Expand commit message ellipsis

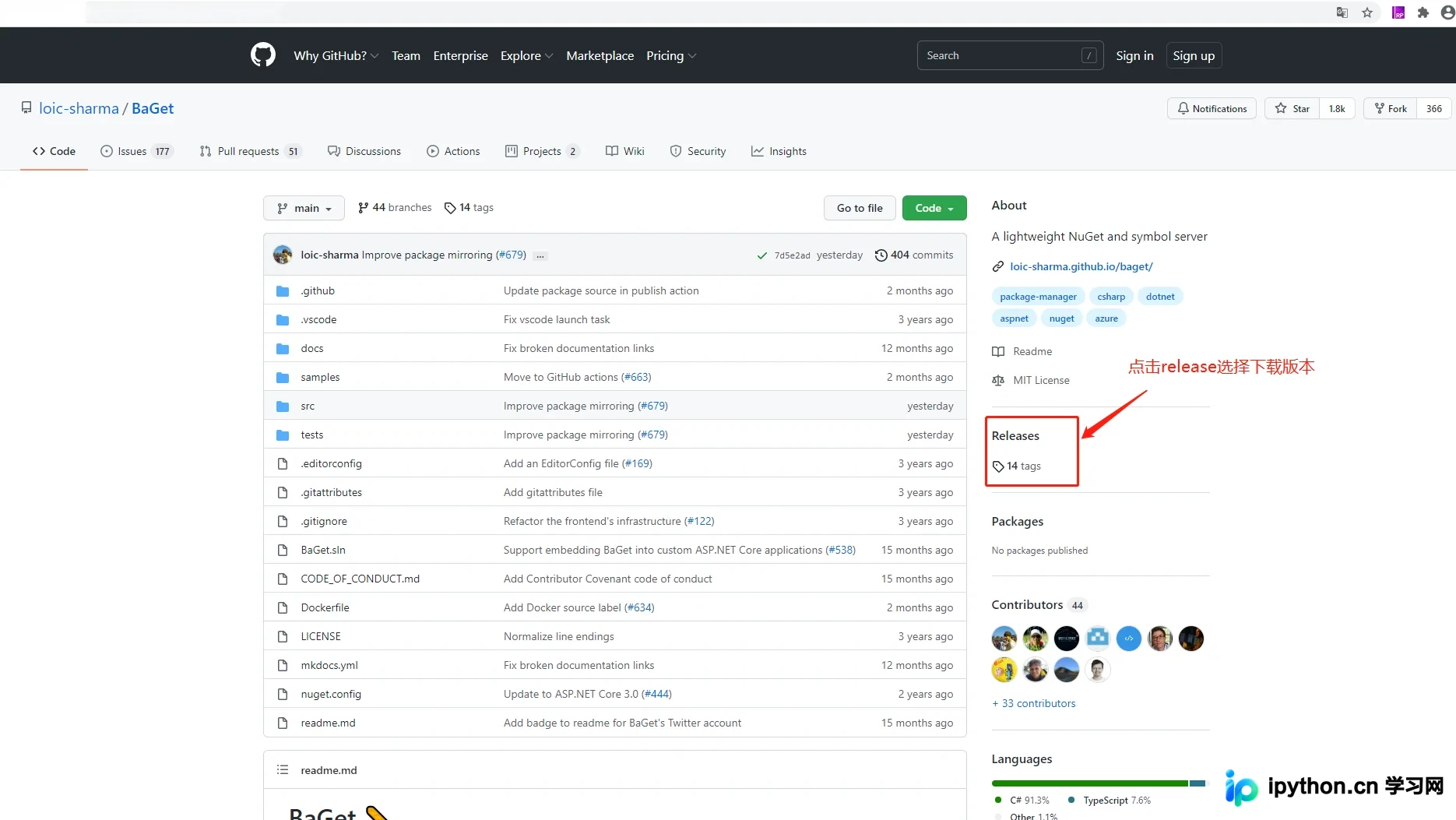540,255
